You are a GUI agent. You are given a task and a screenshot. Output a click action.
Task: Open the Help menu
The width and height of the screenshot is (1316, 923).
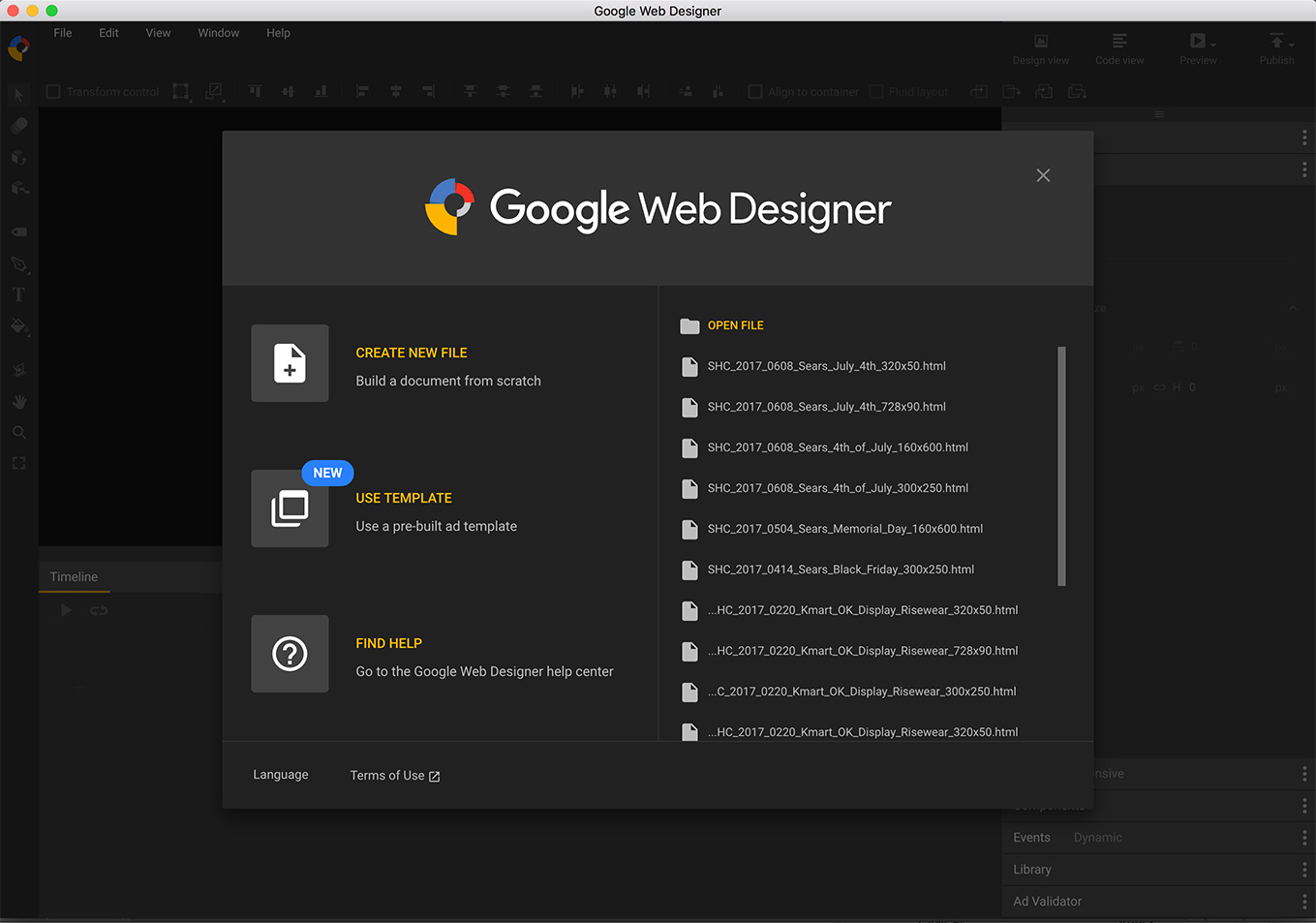(278, 33)
